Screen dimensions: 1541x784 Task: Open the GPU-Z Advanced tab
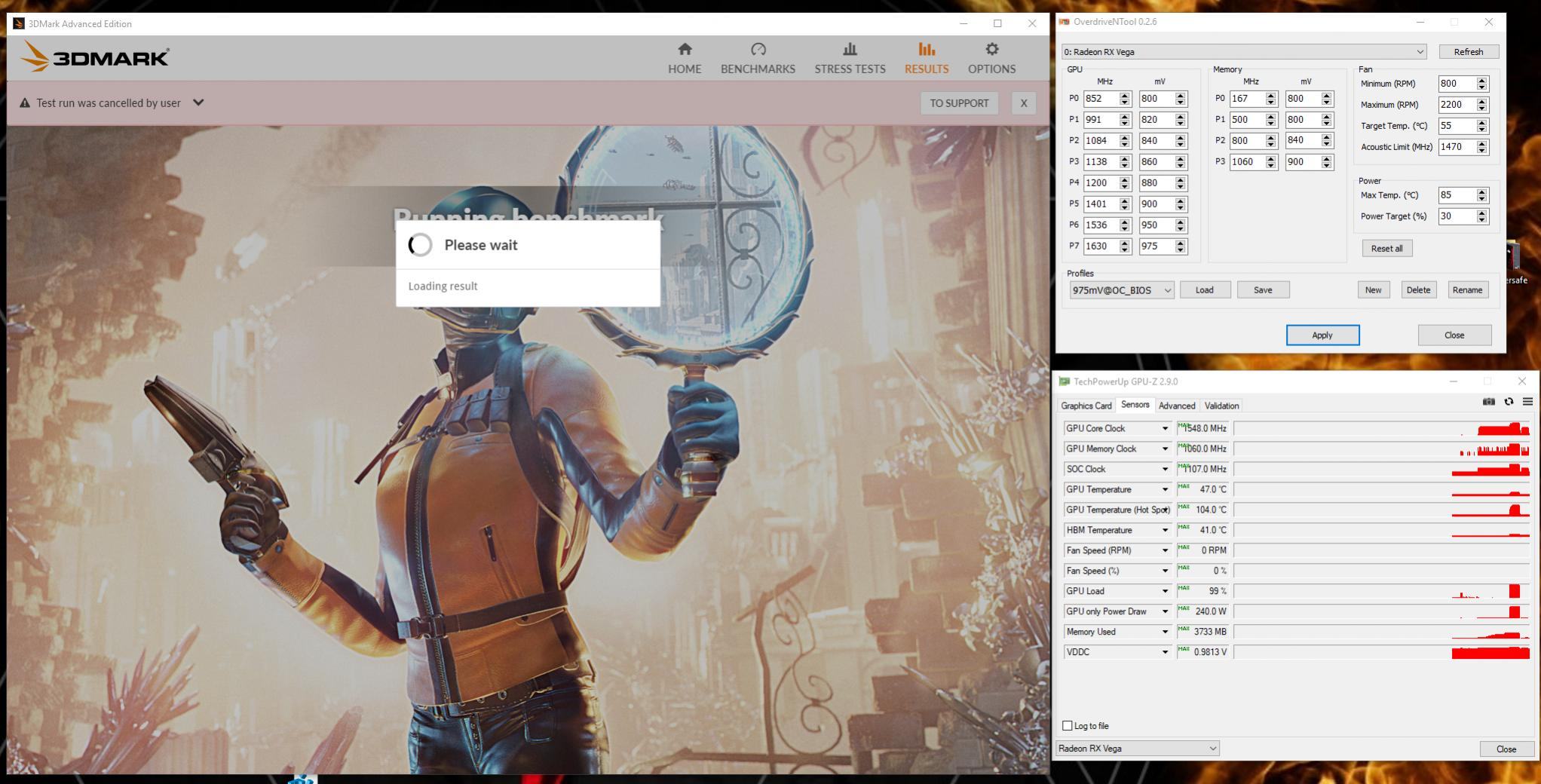pyautogui.click(x=1176, y=406)
